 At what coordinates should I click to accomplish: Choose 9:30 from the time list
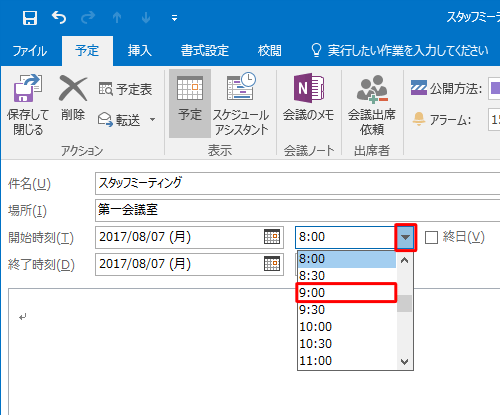click(347, 310)
